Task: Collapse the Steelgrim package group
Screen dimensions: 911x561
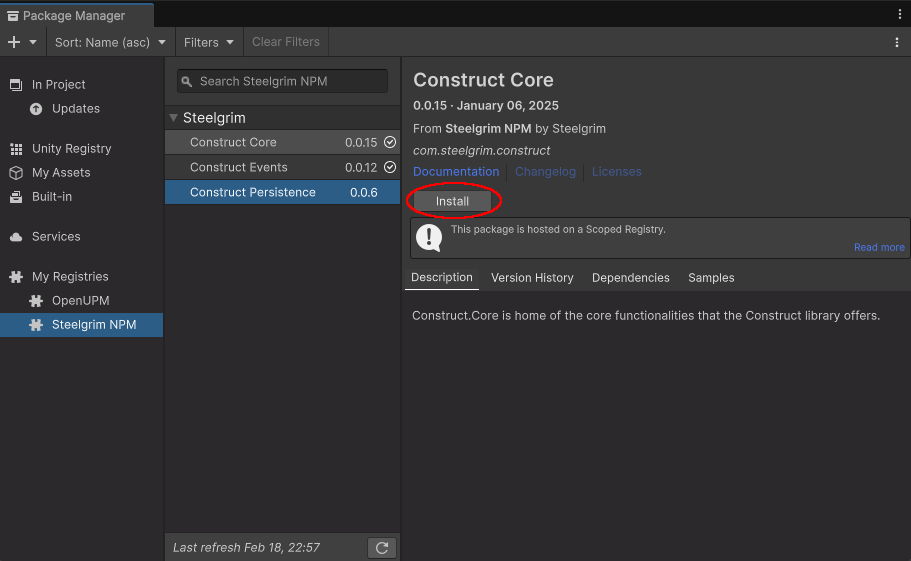Action: point(174,118)
